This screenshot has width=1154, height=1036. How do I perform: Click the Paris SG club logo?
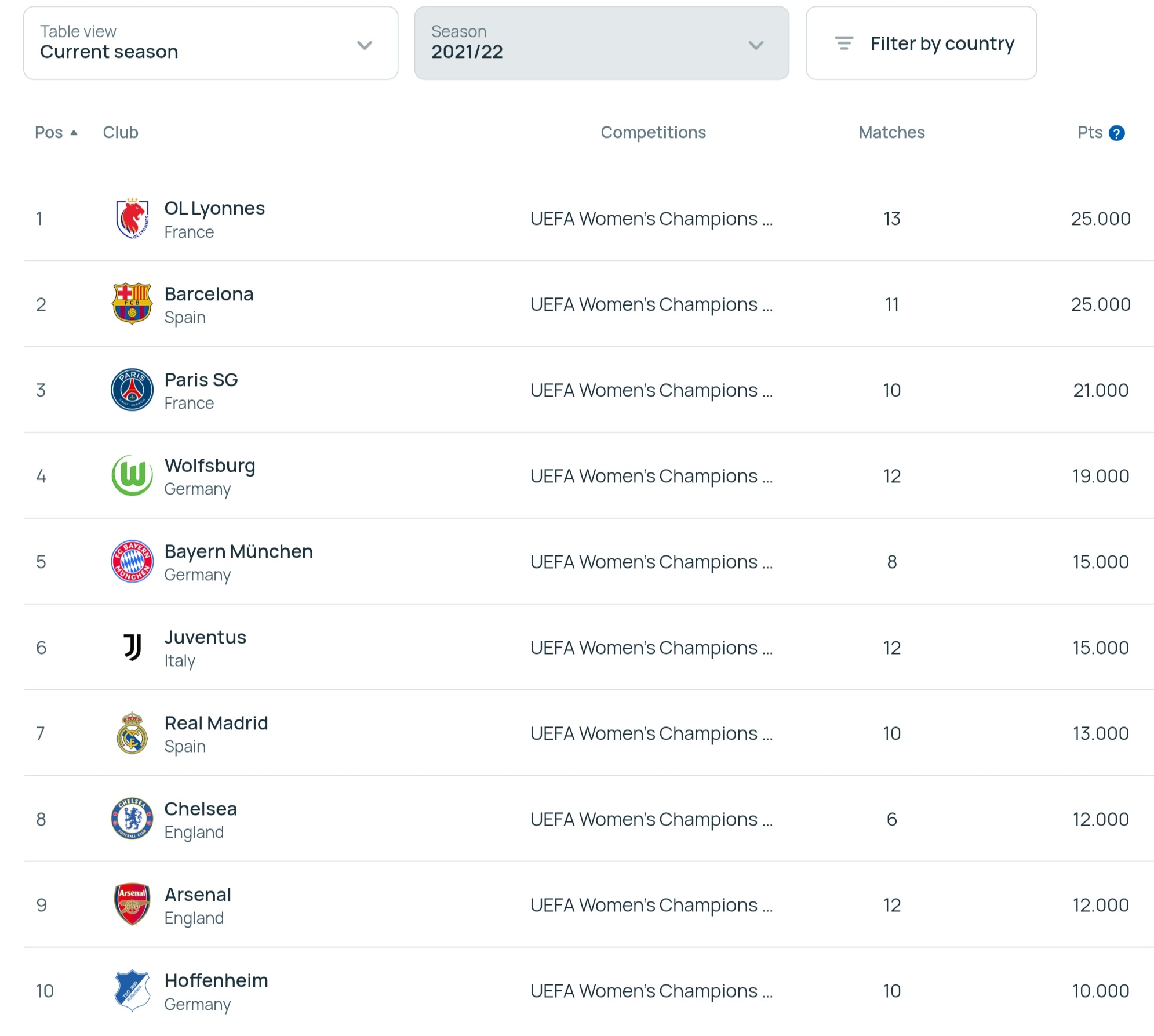click(x=132, y=390)
